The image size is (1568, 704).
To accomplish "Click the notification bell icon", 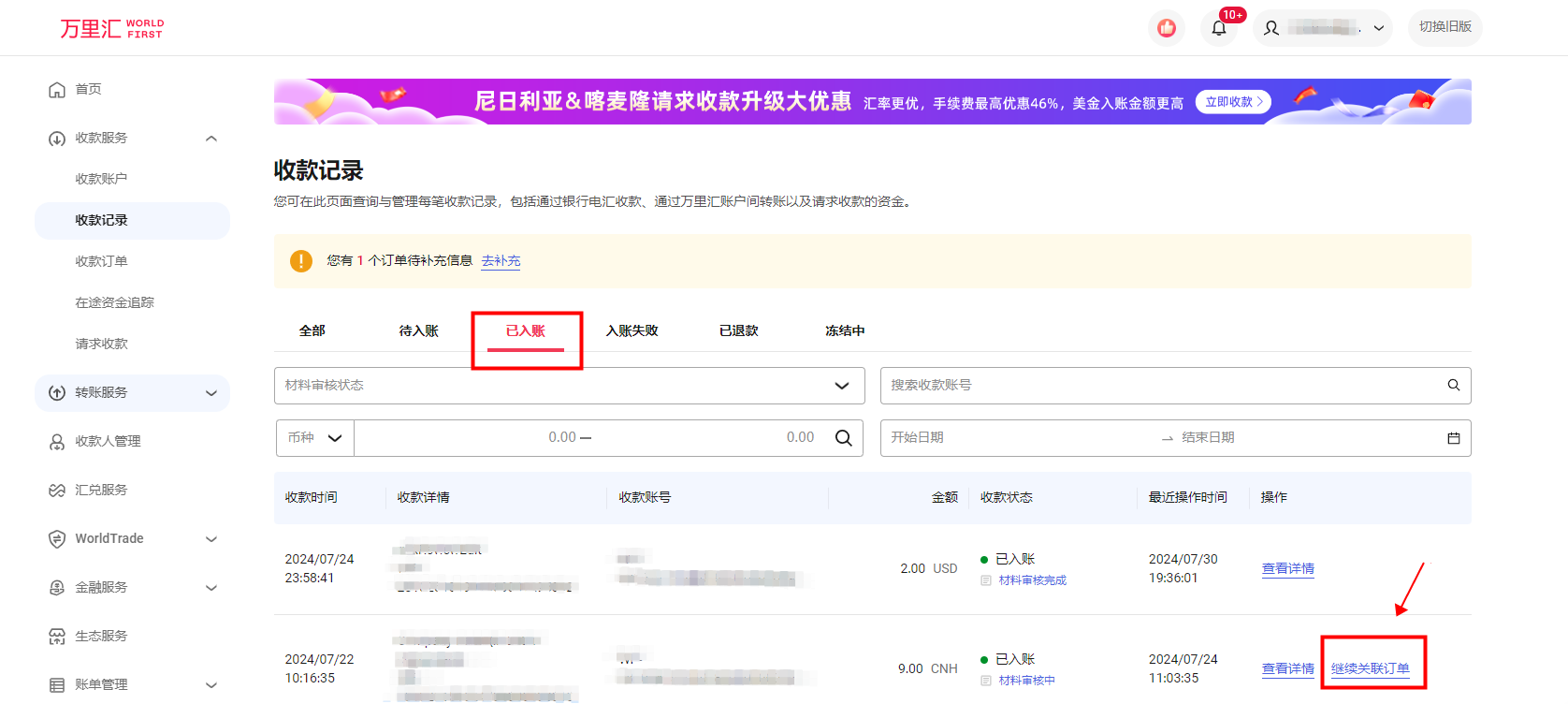I will 1218,28.
